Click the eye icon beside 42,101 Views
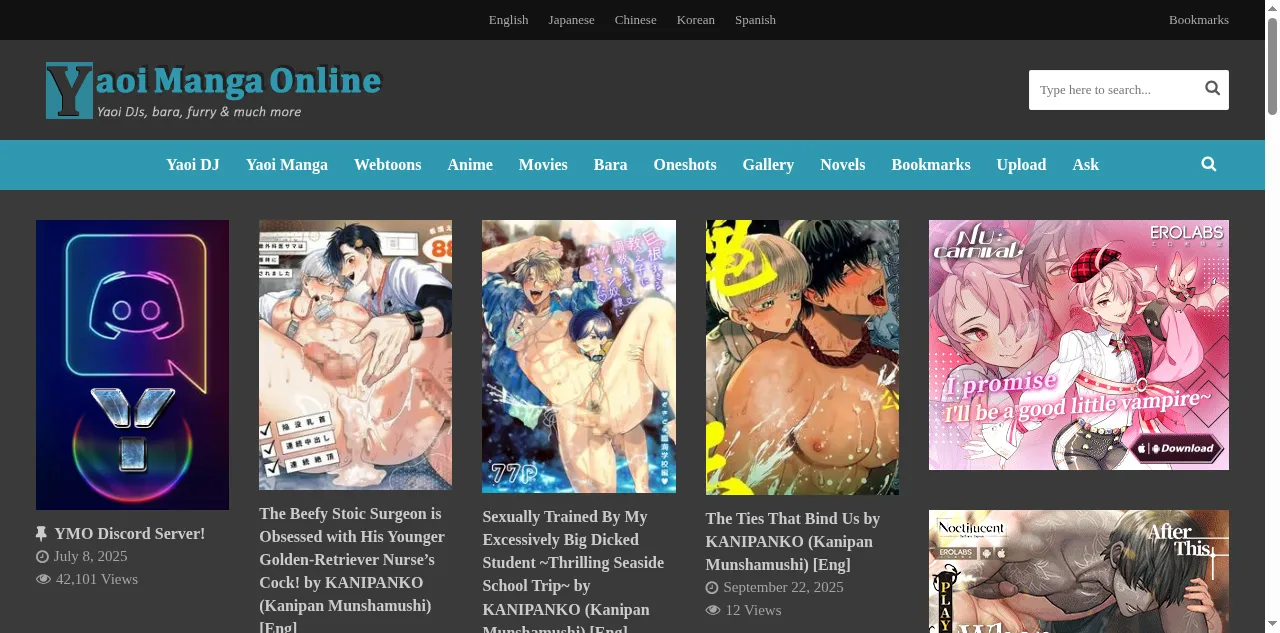 (43, 580)
